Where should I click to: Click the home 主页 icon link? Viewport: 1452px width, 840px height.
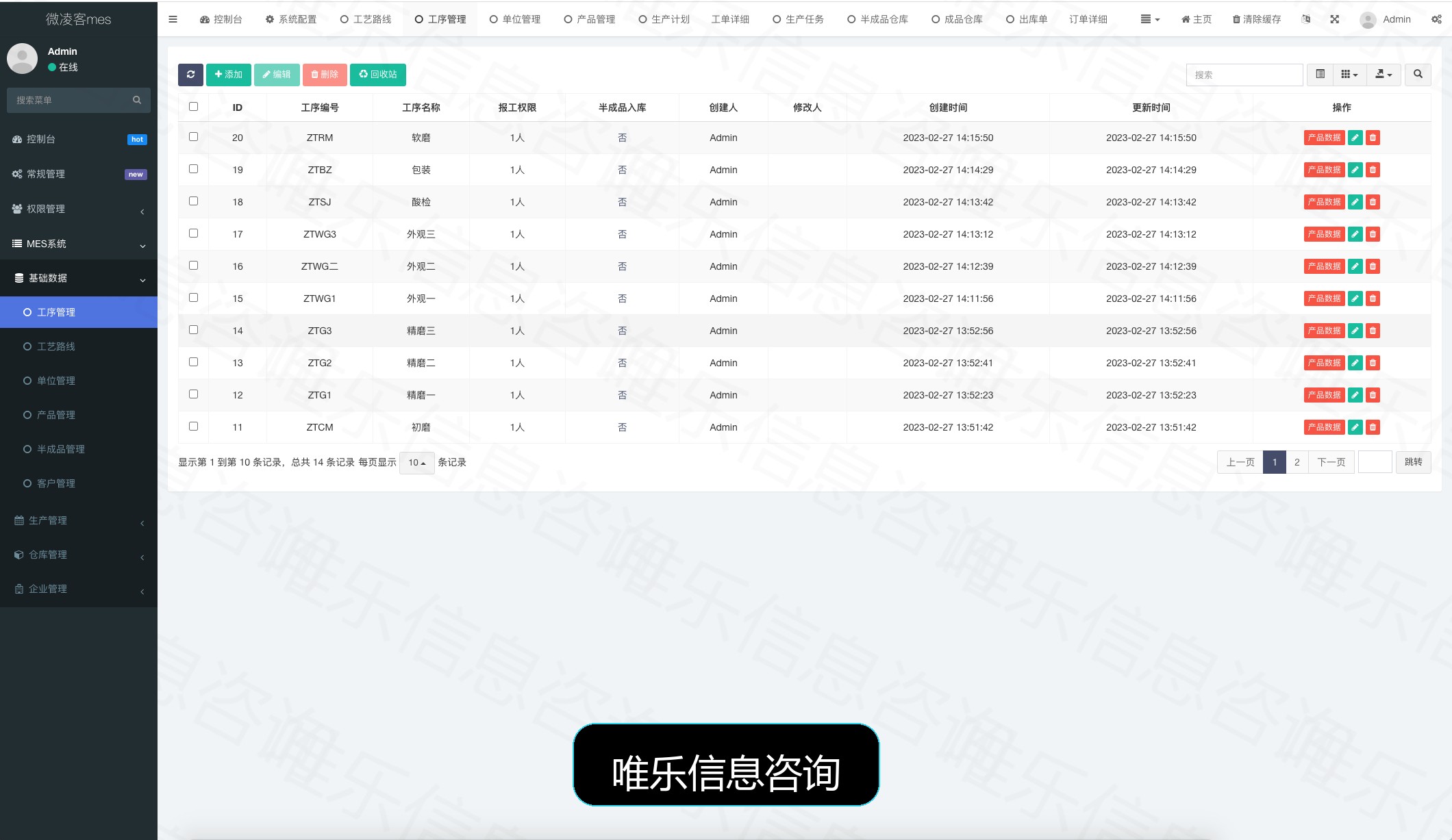[x=1196, y=19]
